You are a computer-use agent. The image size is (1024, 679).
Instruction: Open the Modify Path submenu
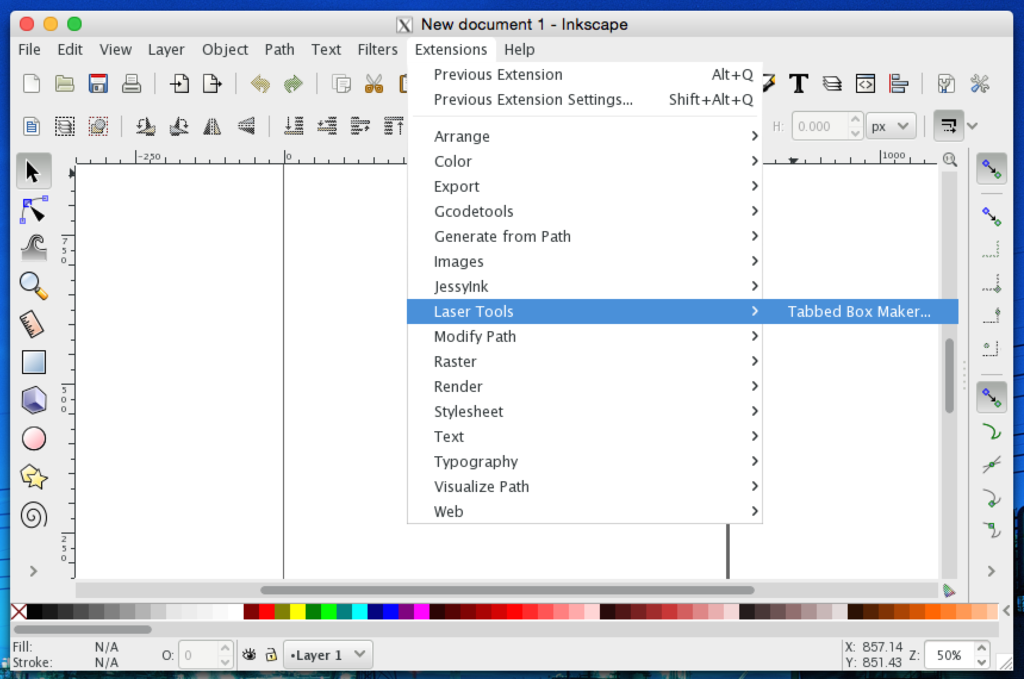584,336
